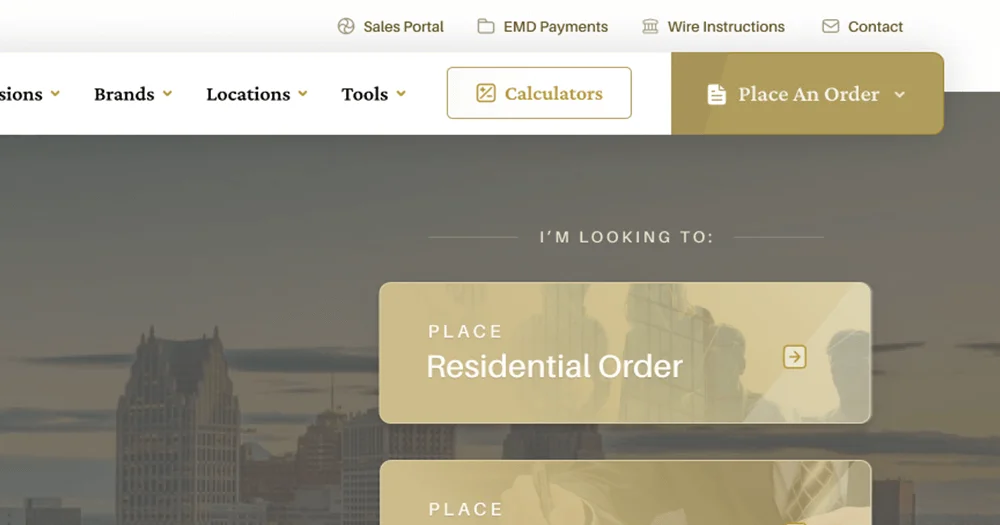1000x525 pixels.
Task: View the Wire Instructions link
Action: pyautogui.click(x=726, y=27)
